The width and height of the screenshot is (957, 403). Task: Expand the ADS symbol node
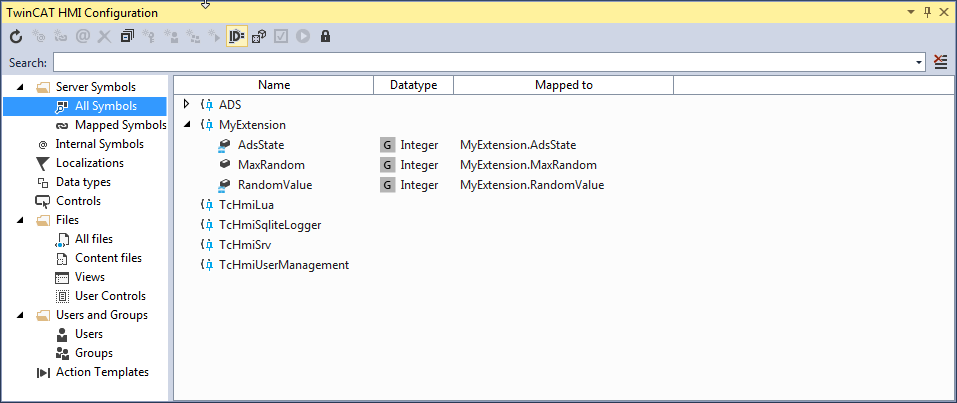[x=187, y=104]
